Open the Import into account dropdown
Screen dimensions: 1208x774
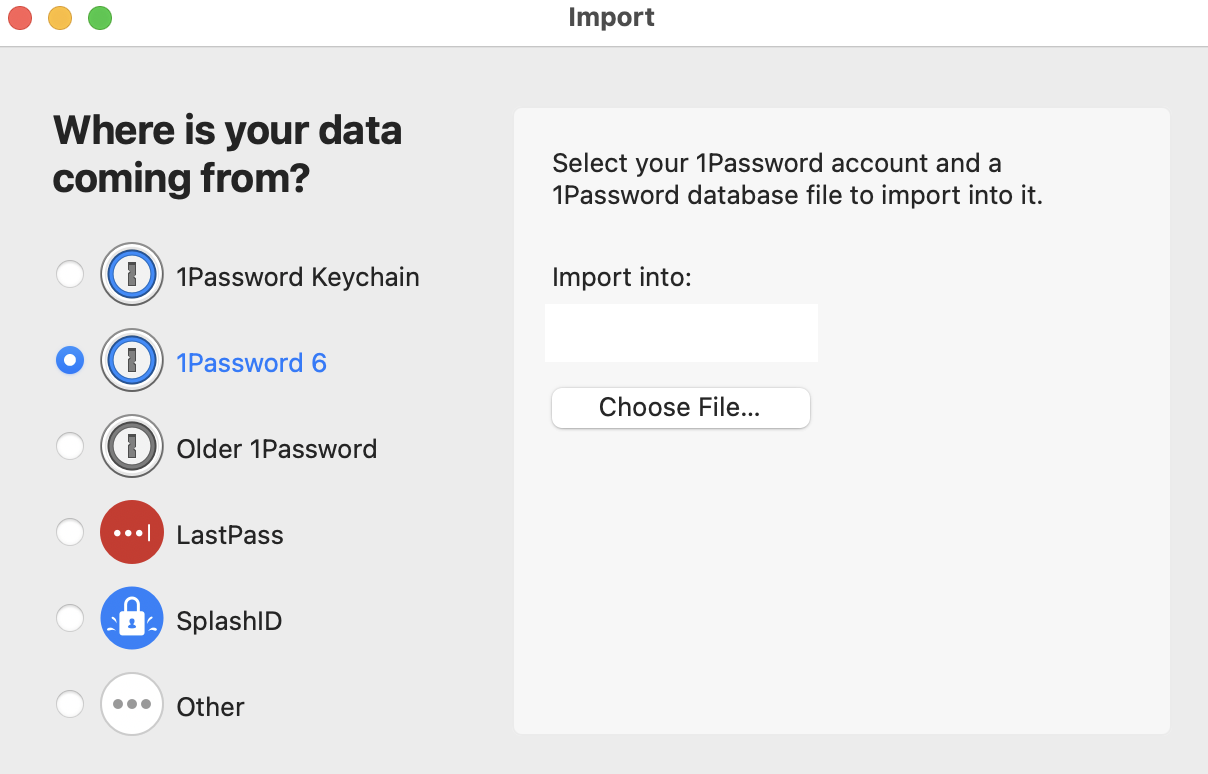(681, 333)
